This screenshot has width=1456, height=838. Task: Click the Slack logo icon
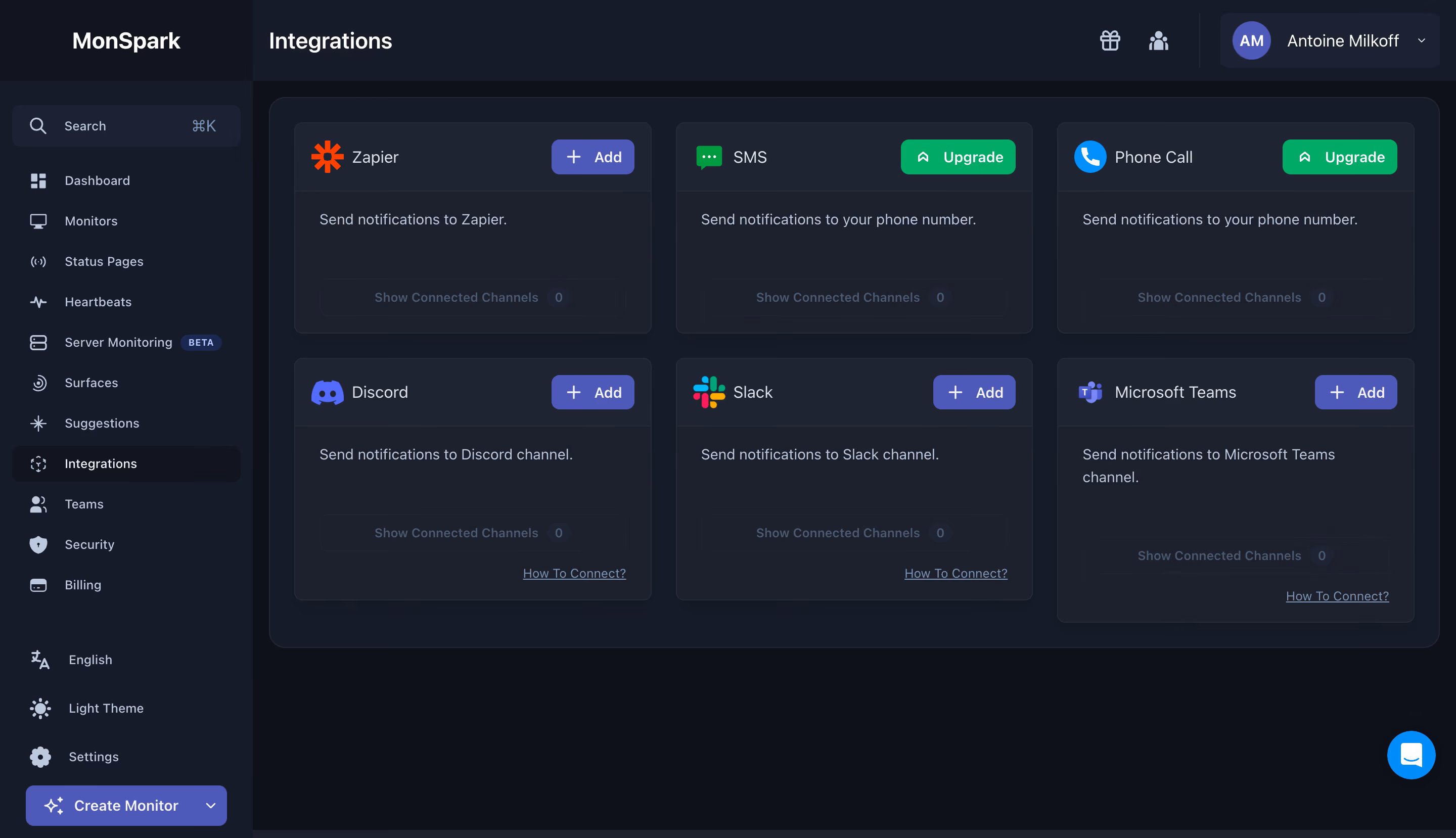tap(709, 393)
